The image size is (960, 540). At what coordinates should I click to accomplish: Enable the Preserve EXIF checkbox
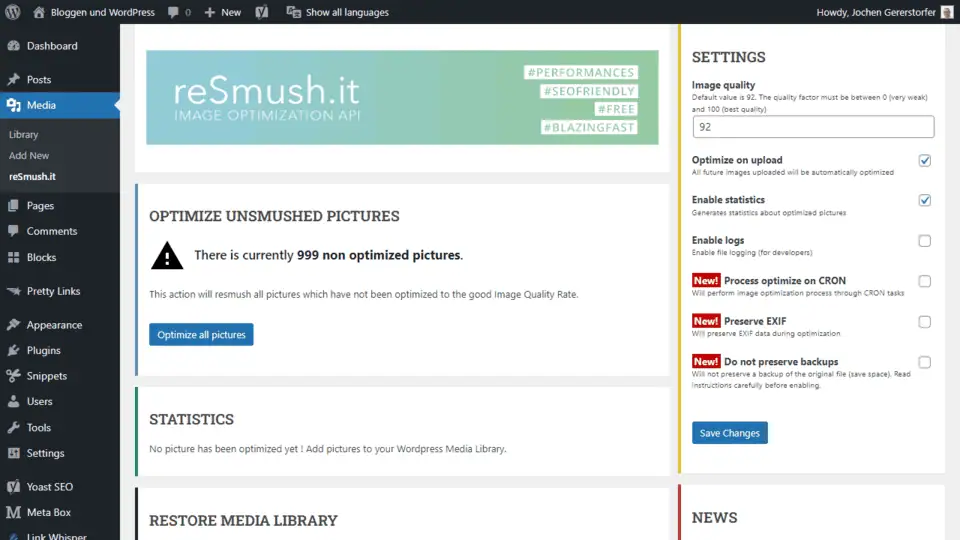(925, 322)
